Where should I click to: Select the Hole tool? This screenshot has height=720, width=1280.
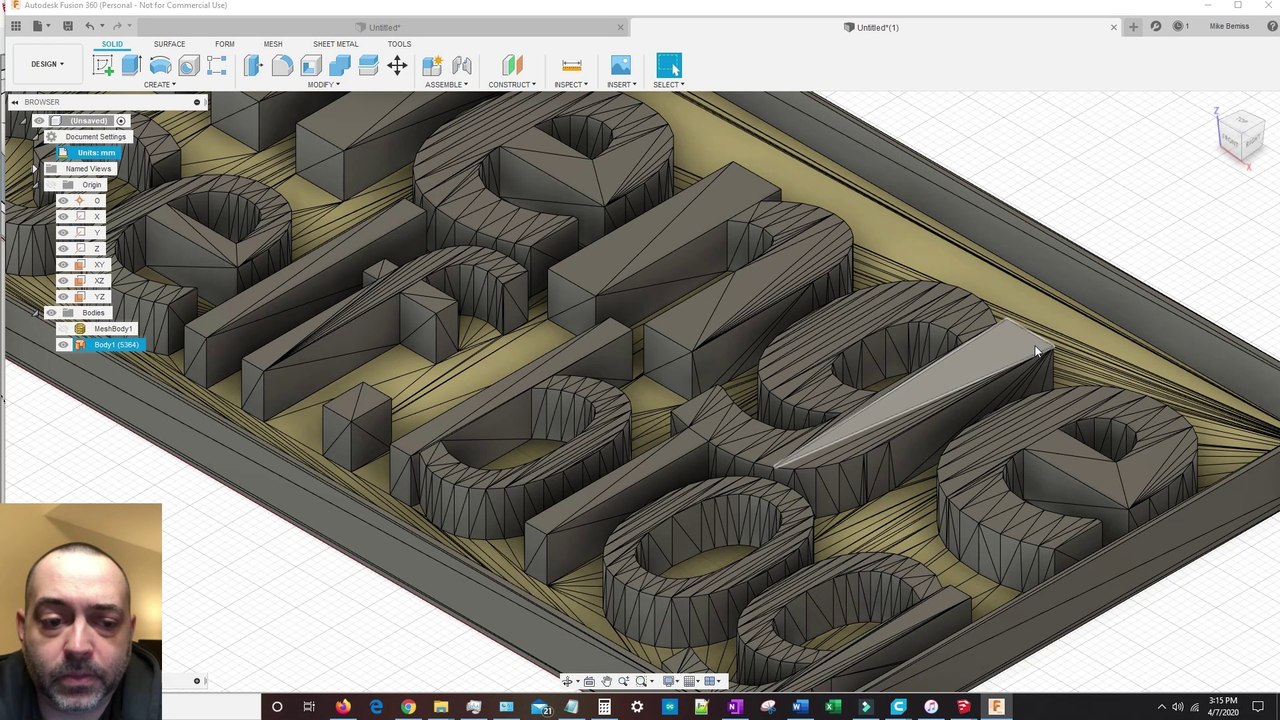click(x=188, y=66)
